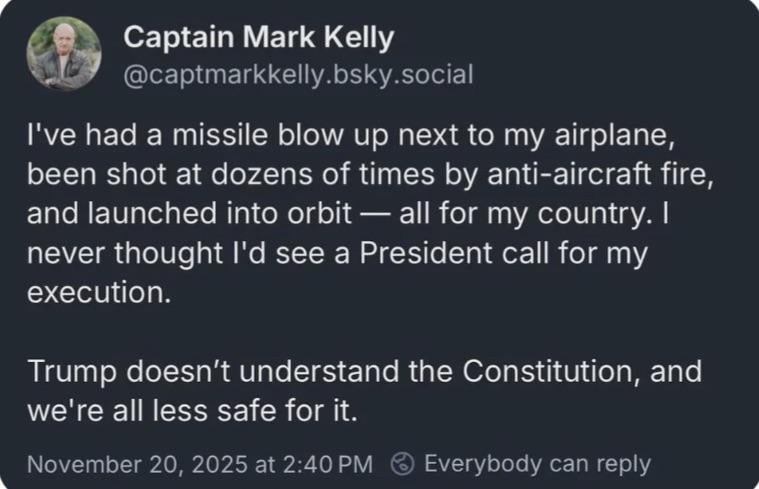Click the @captmarkkelly.bsky.social handle
Screen dimensions: 759x489
point(297,74)
